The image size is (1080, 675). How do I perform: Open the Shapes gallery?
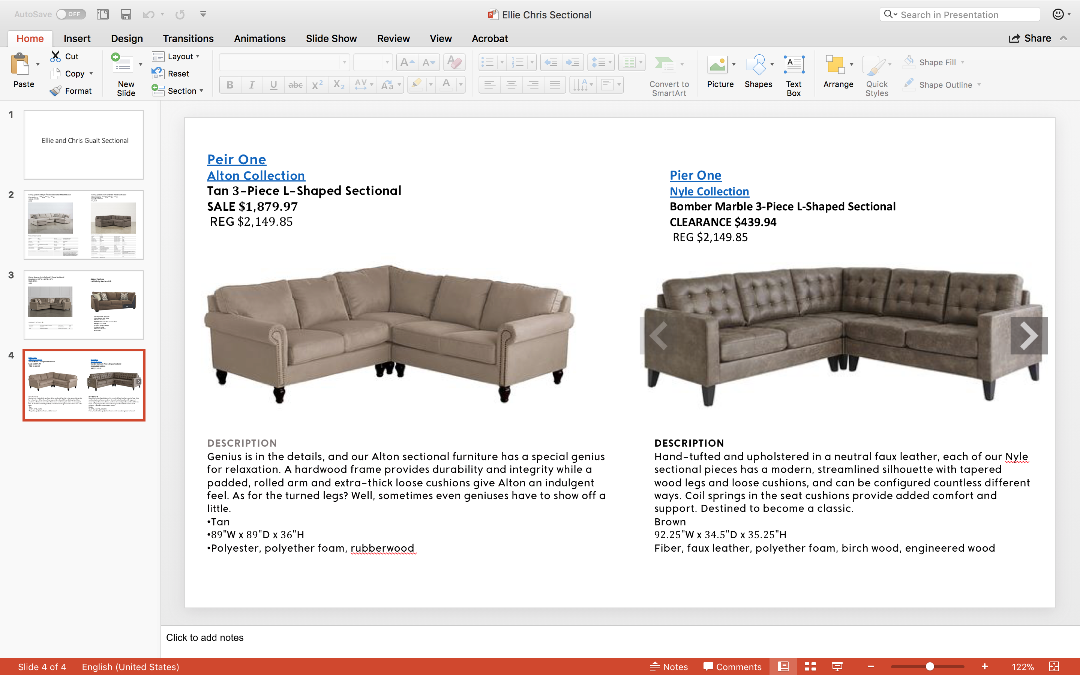point(758,71)
